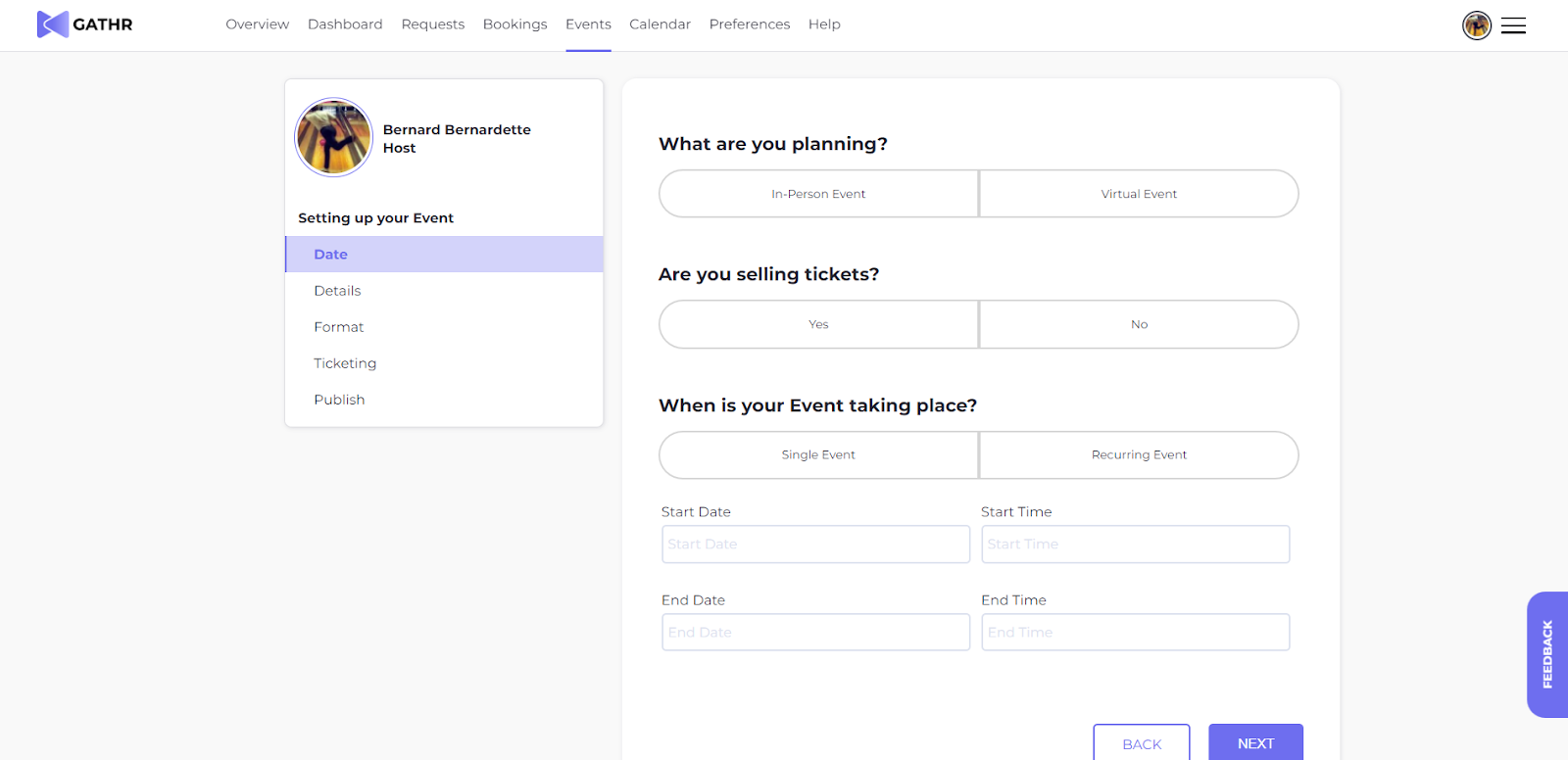Select the Recurring Event option

click(x=1139, y=455)
